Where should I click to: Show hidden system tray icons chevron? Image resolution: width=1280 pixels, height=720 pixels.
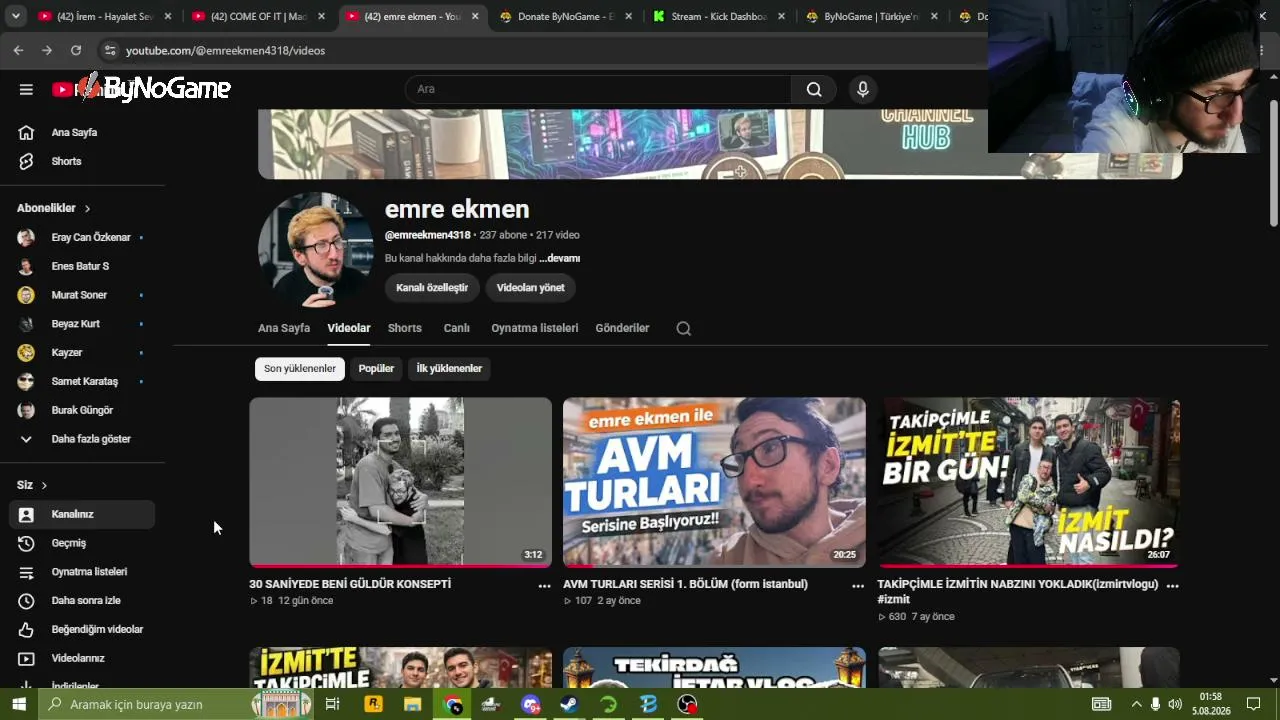[x=1136, y=704]
